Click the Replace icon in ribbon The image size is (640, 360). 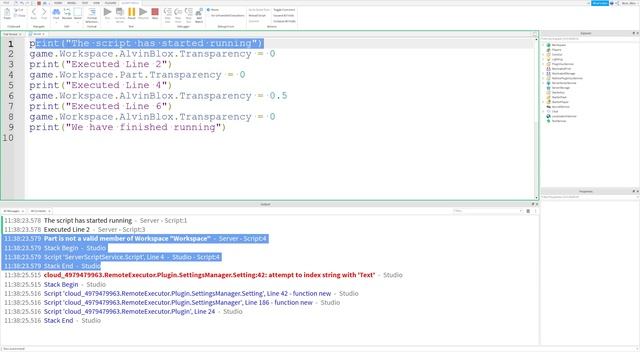click(x=67, y=13)
